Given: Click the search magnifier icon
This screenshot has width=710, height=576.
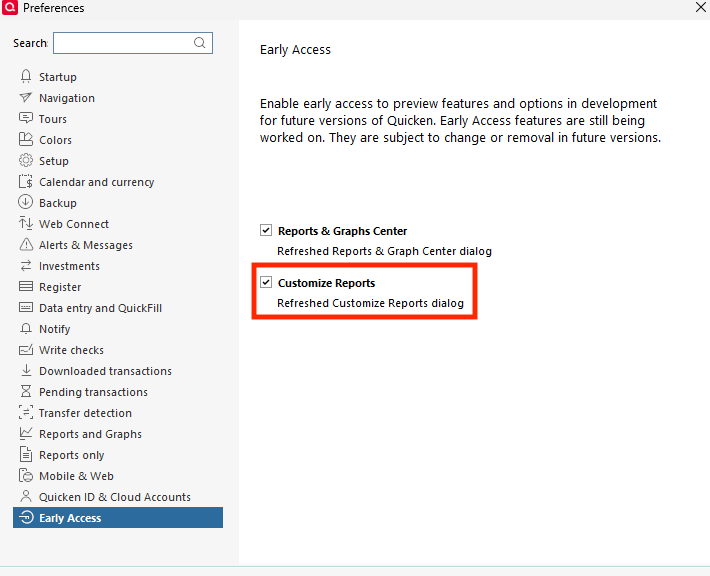Looking at the screenshot, I should [x=199, y=43].
